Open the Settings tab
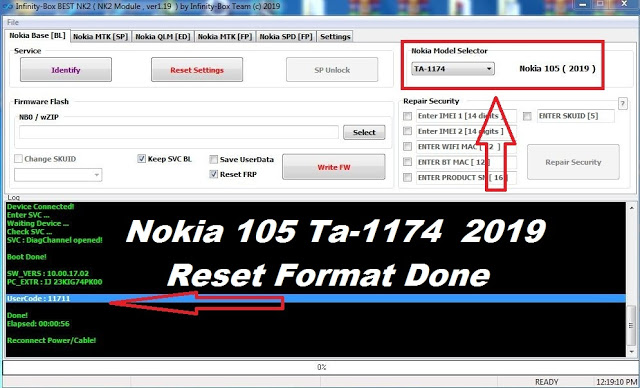640x388 pixels. (x=335, y=37)
